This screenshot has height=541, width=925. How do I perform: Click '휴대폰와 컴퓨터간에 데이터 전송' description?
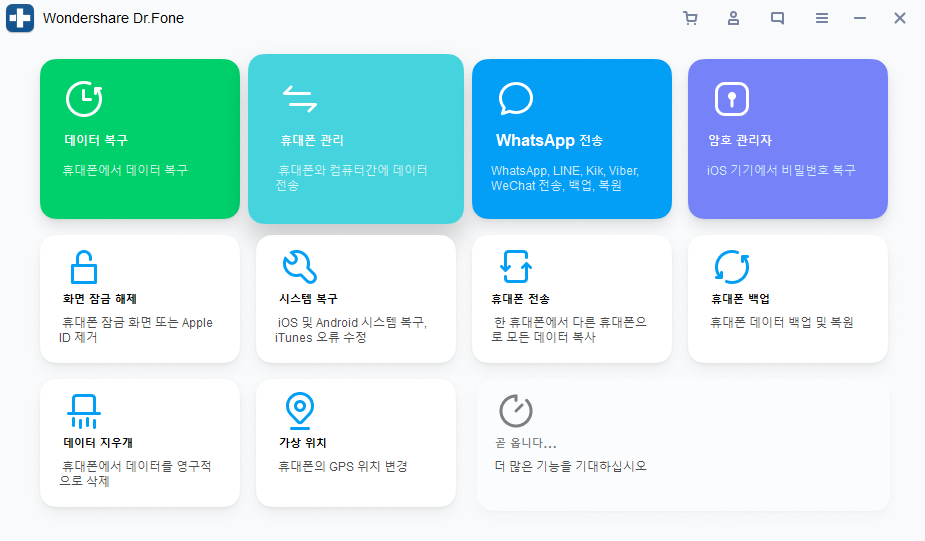tap(351, 178)
